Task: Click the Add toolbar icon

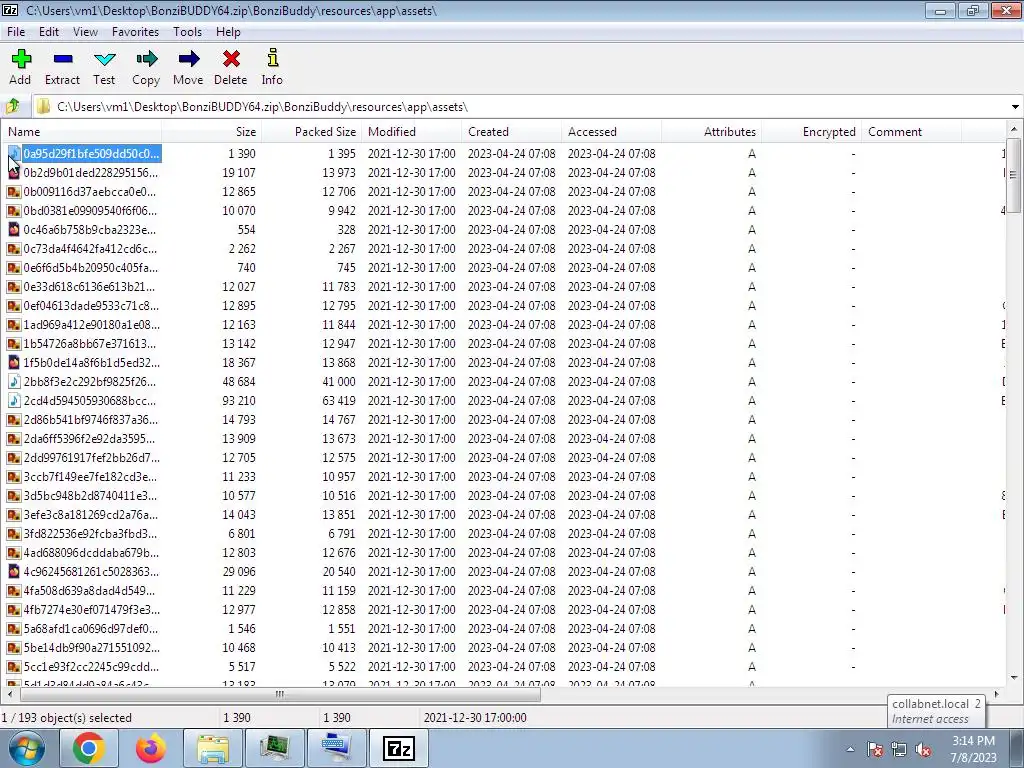Action: pos(21,59)
